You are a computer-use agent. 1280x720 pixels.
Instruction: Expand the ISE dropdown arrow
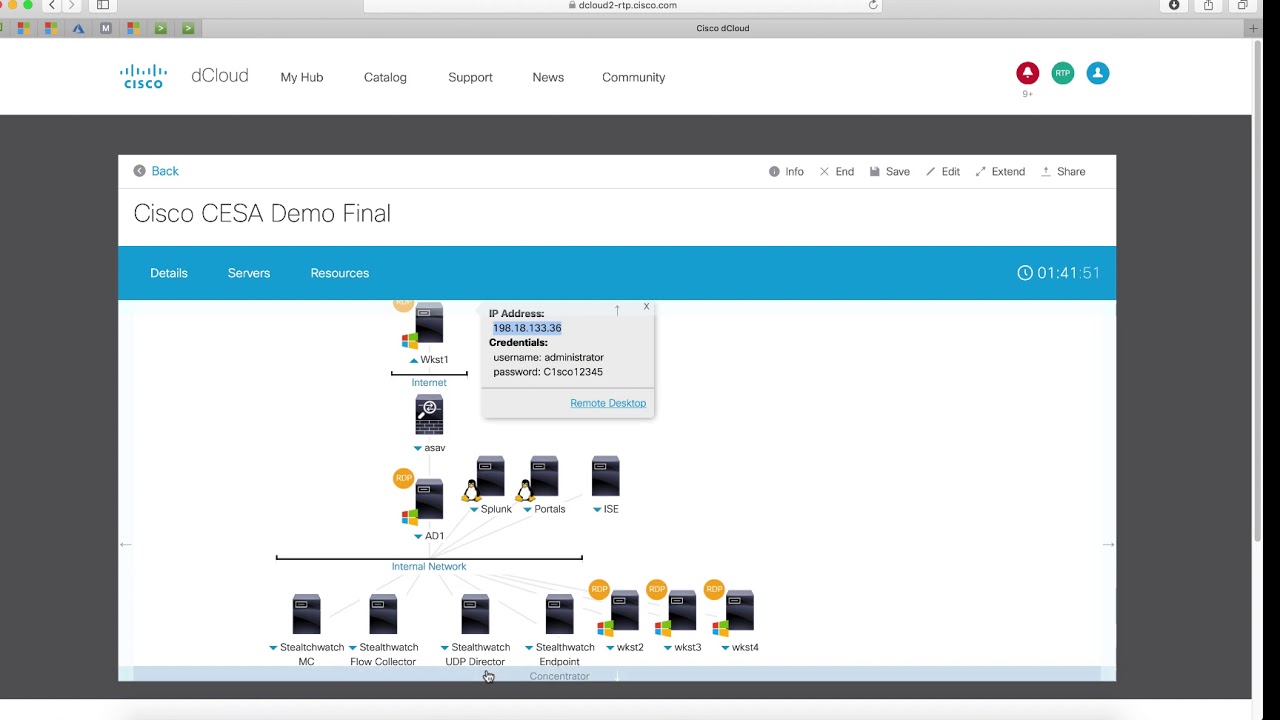(597, 510)
